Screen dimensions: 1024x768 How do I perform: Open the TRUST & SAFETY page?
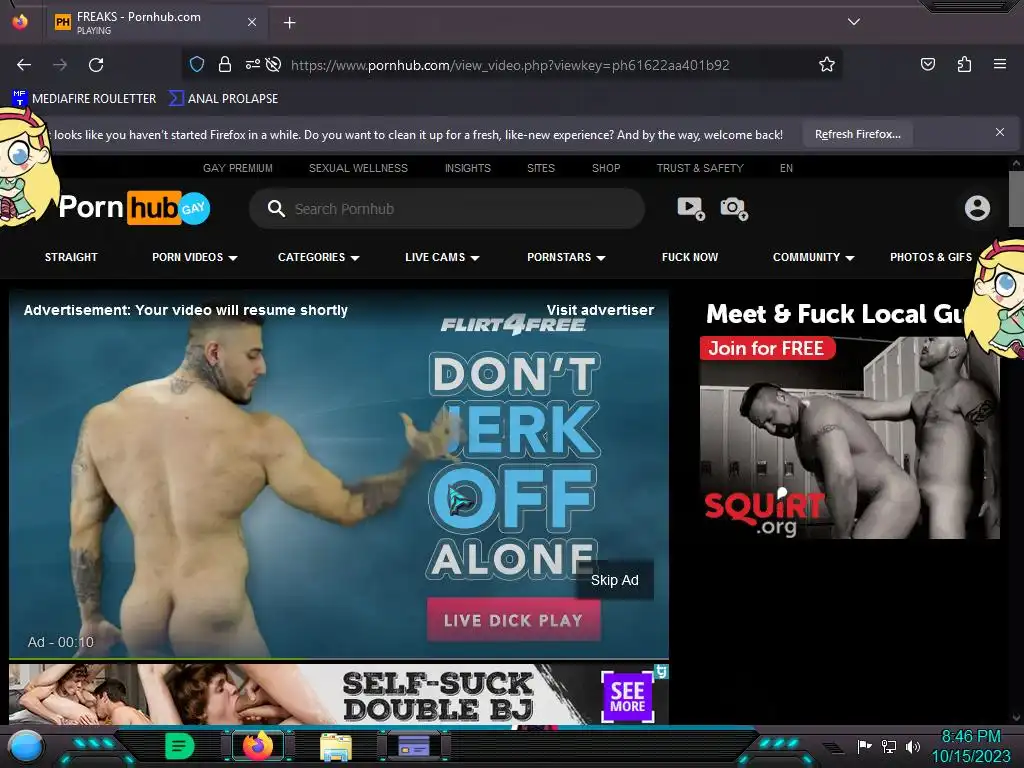[x=700, y=168]
